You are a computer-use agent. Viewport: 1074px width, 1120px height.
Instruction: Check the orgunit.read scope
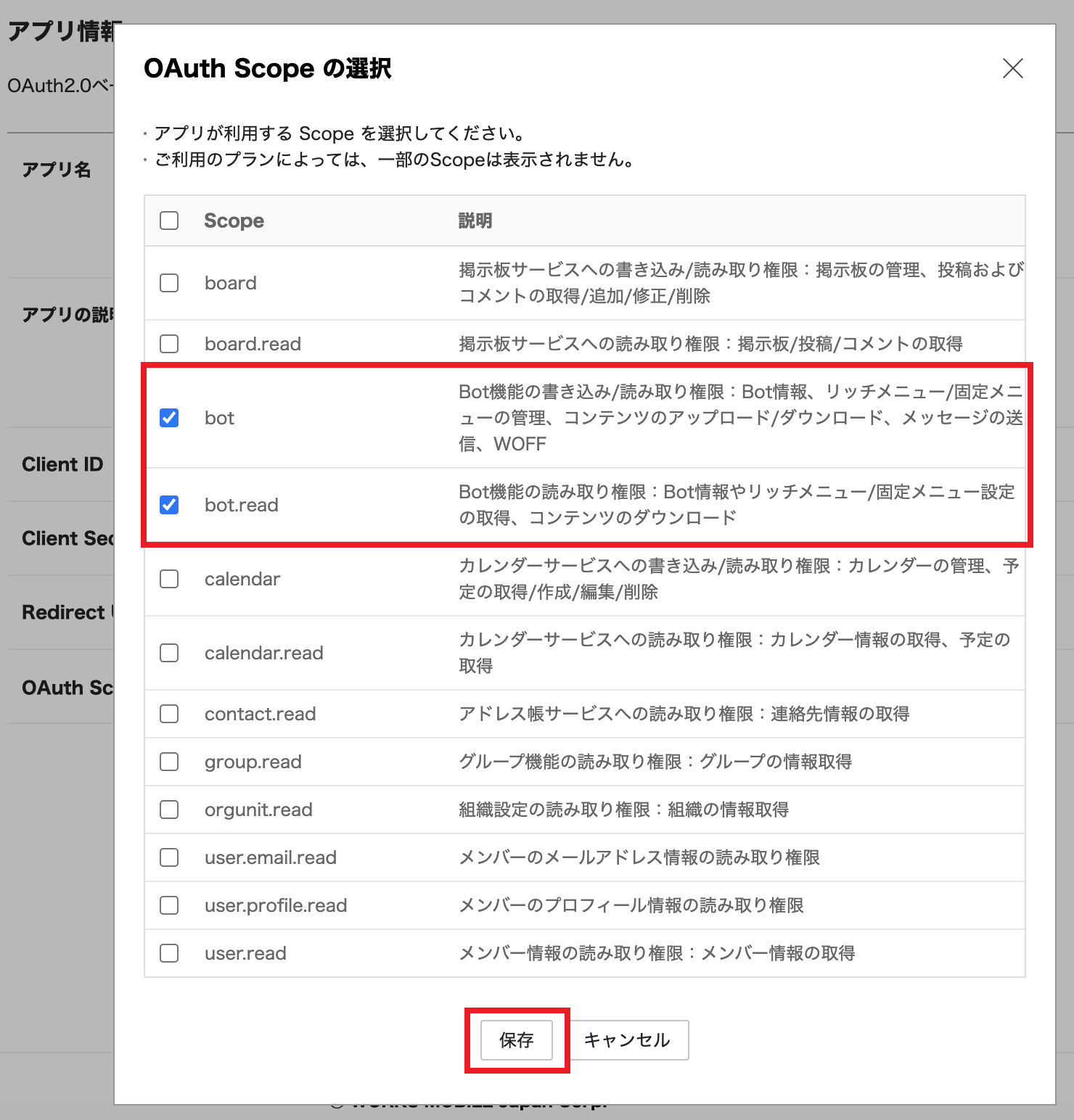coord(169,810)
